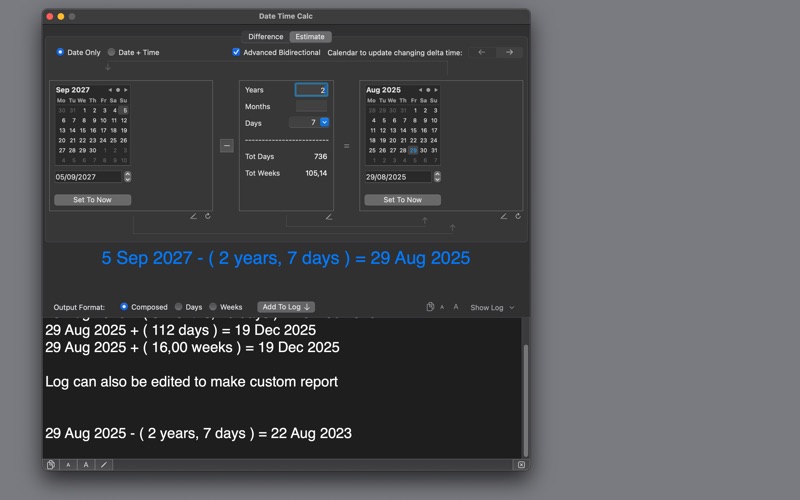Click the Tot Days value 736
Viewport: 800px width, 500px height.
pos(320,157)
